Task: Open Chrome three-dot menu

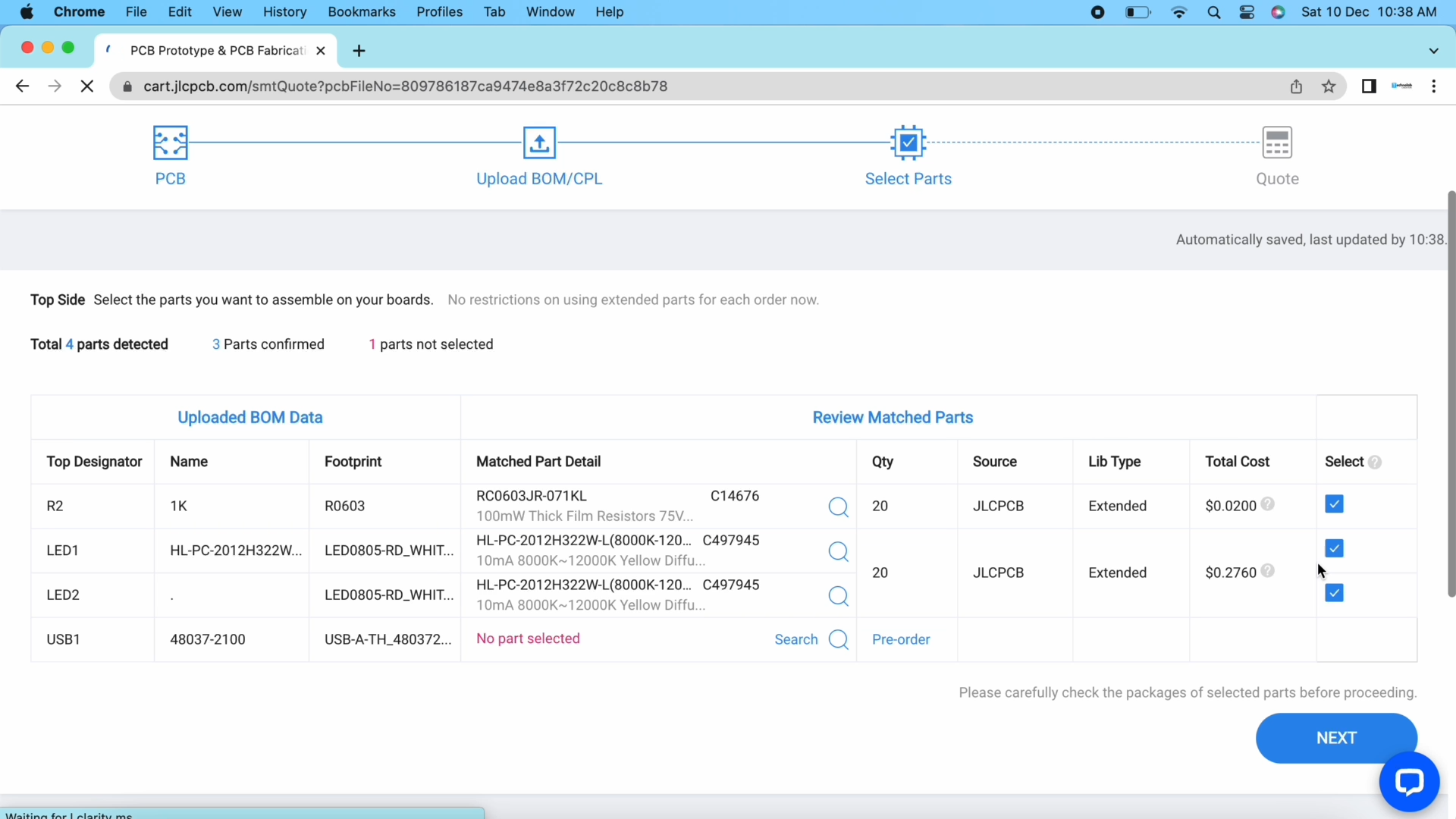Action: click(1433, 86)
